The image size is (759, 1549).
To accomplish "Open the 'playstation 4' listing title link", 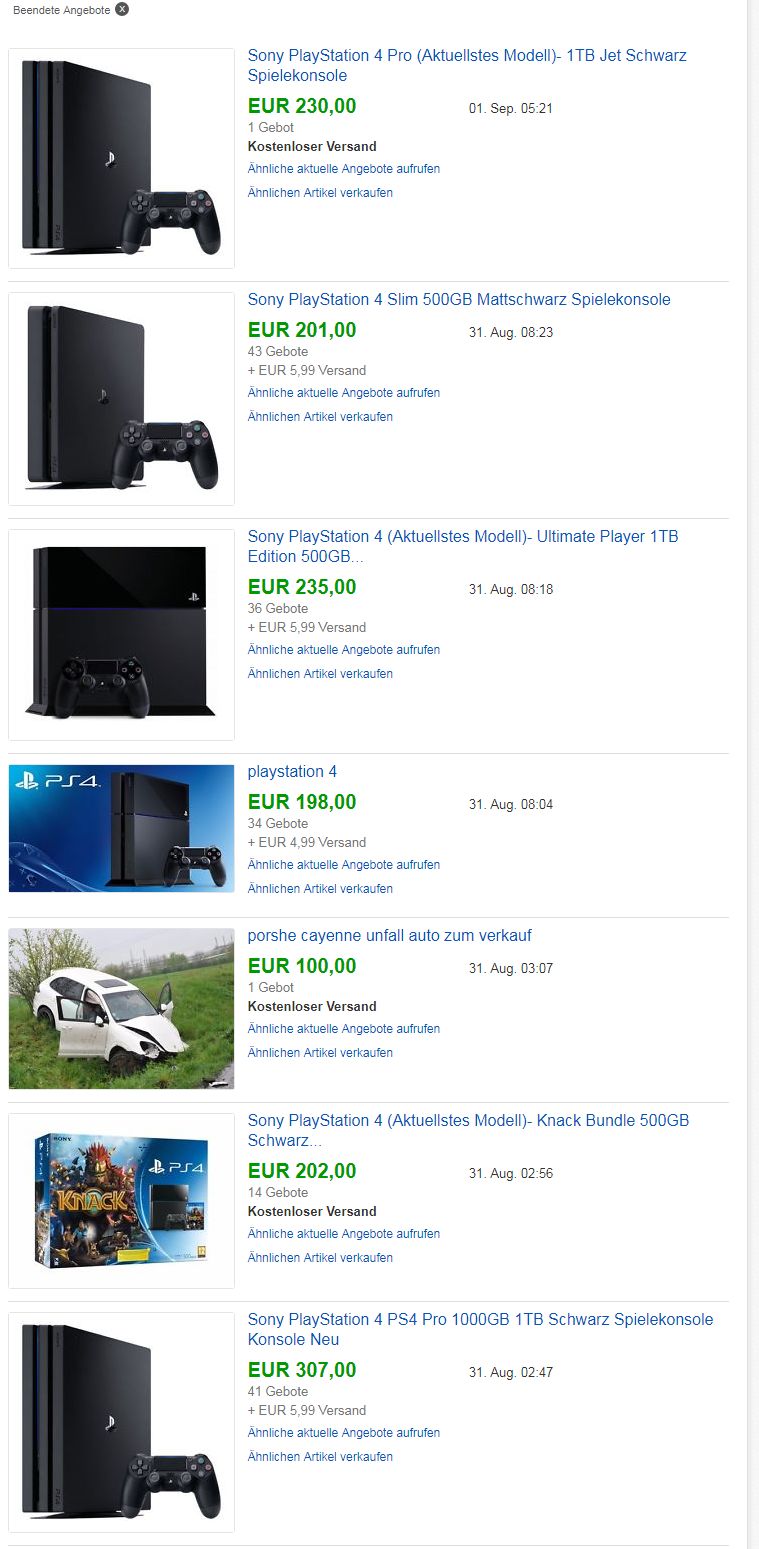I will coord(292,772).
